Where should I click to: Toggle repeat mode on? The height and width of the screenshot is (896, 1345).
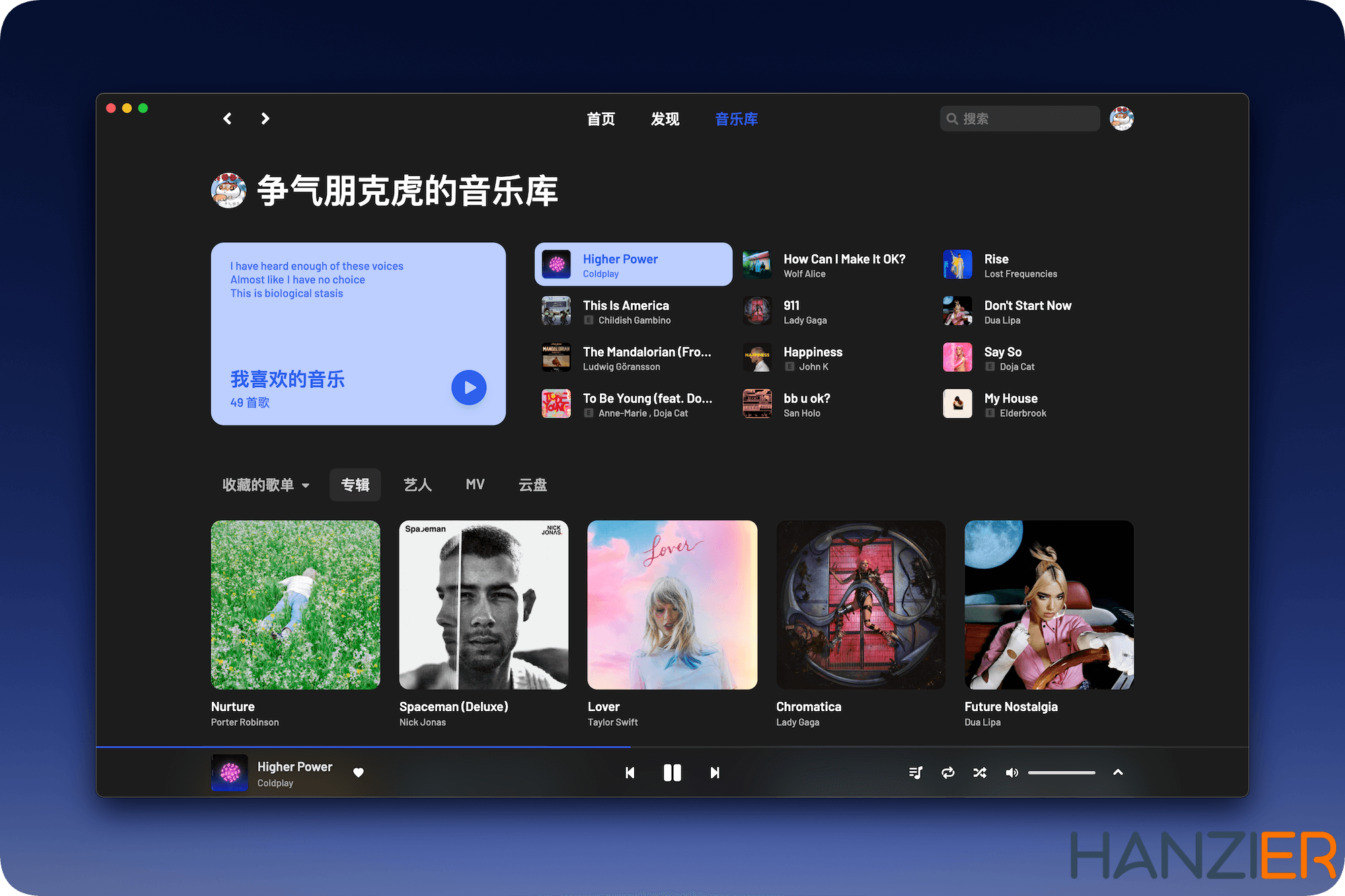[x=947, y=773]
